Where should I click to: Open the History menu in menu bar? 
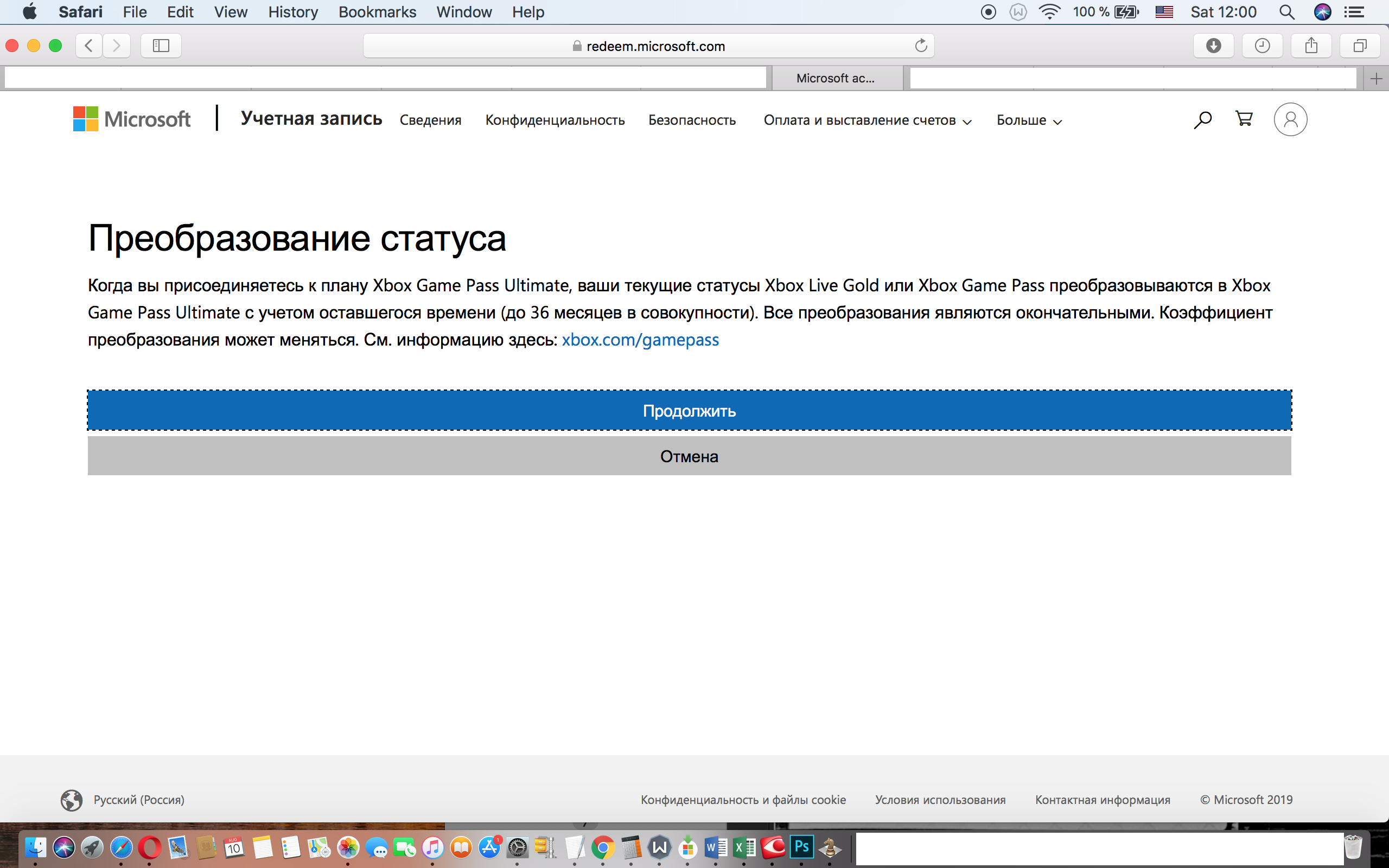(293, 12)
